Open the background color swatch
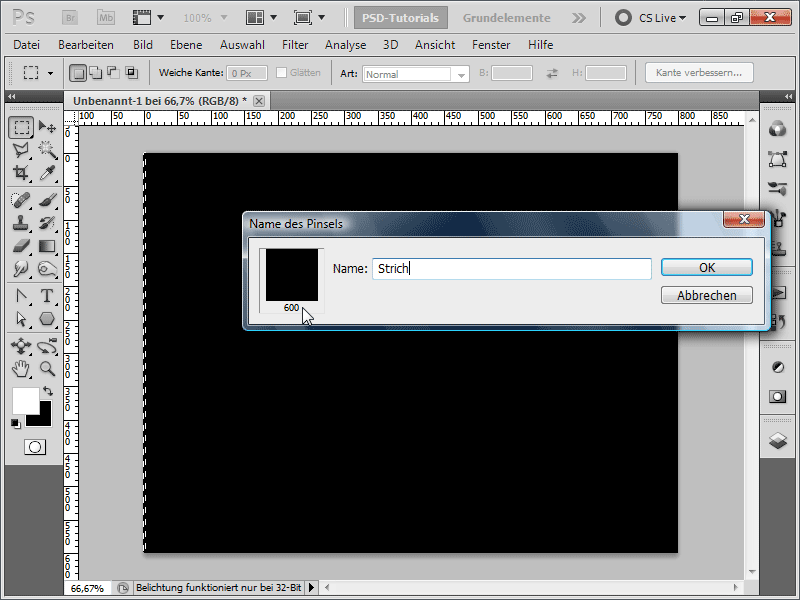800x600 pixels. (x=45, y=420)
